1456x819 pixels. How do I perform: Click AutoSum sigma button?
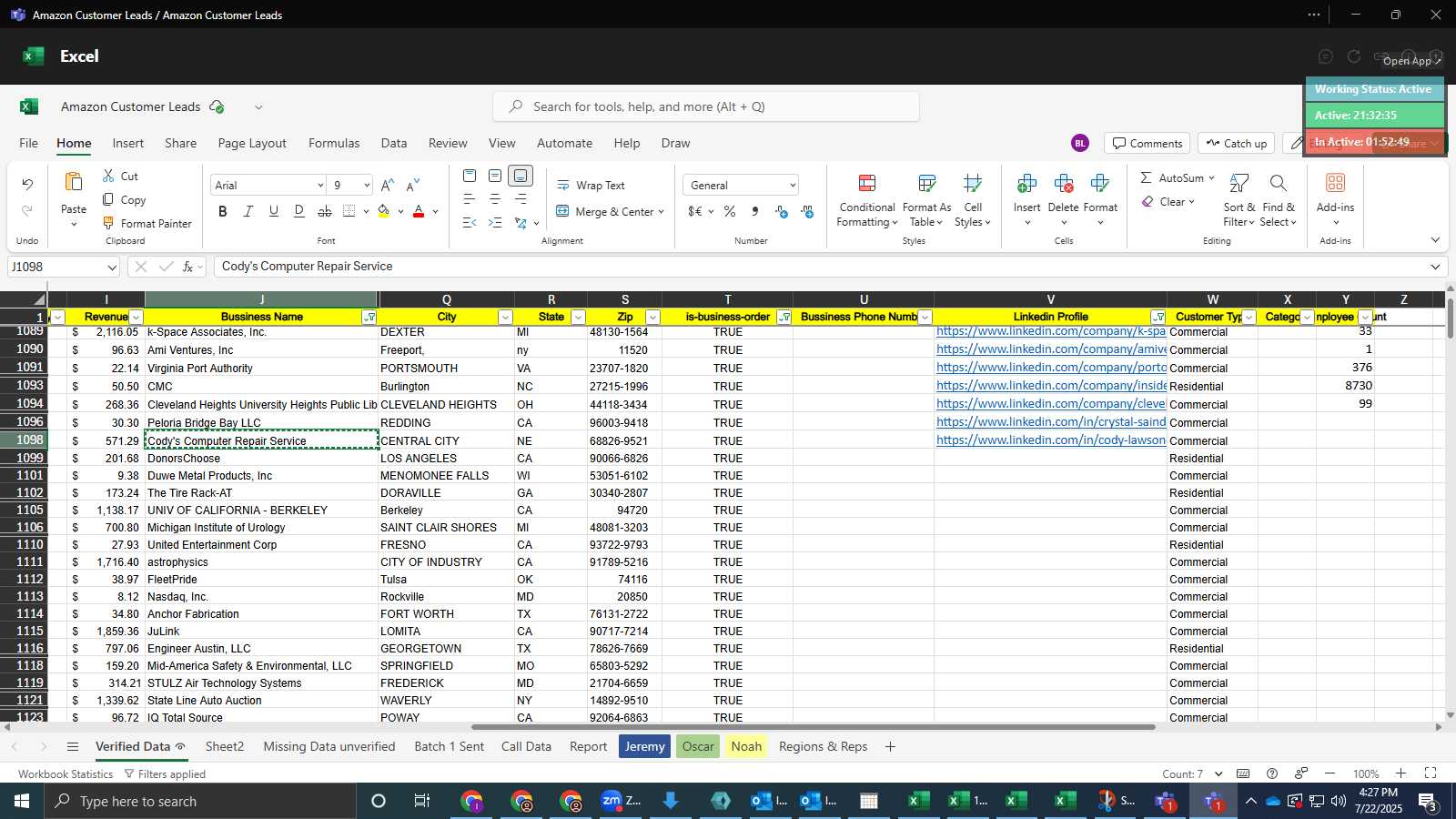point(1172,178)
